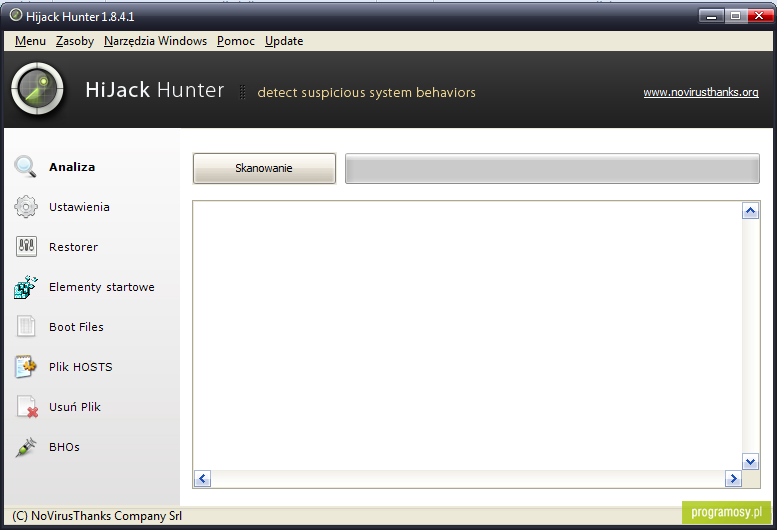The height and width of the screenshot is (530, 777).
Task: Open the Update menu
Action: 284,41
